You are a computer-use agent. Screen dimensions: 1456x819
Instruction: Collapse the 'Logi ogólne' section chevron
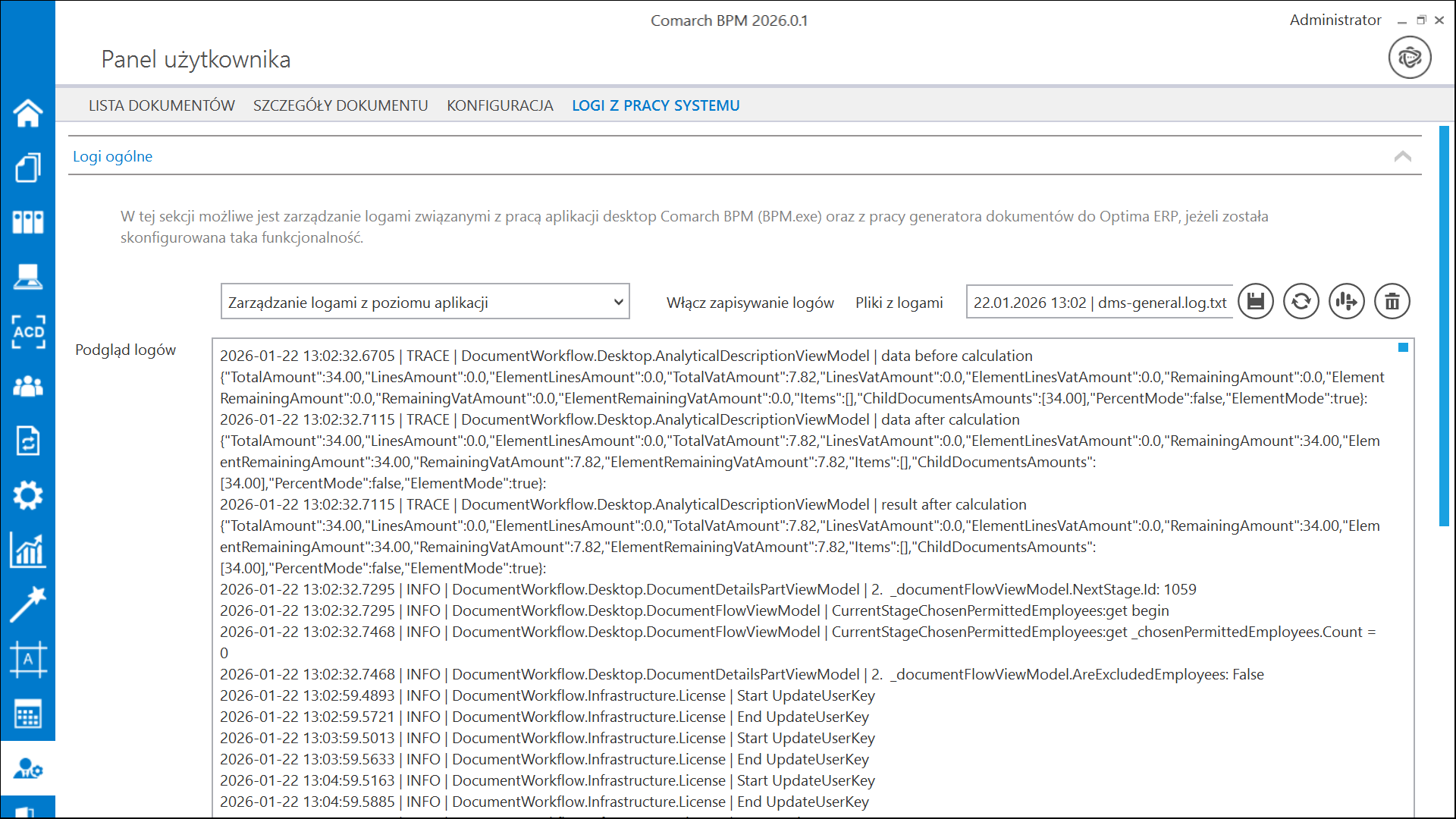pyautogui.click(x=1403, y=156)
